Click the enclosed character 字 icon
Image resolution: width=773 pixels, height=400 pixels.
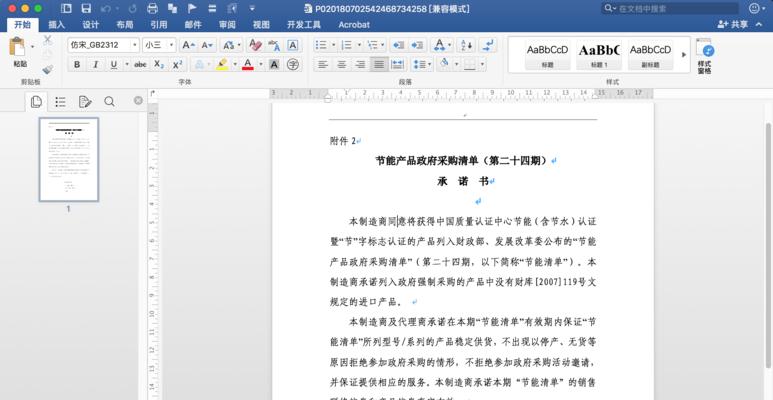[293, 65]
